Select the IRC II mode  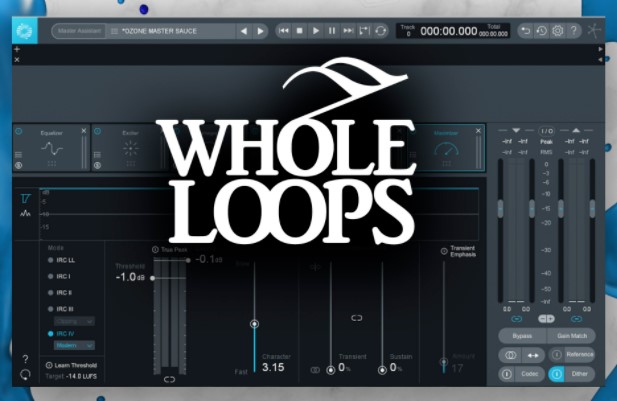(x=60, y=293)
